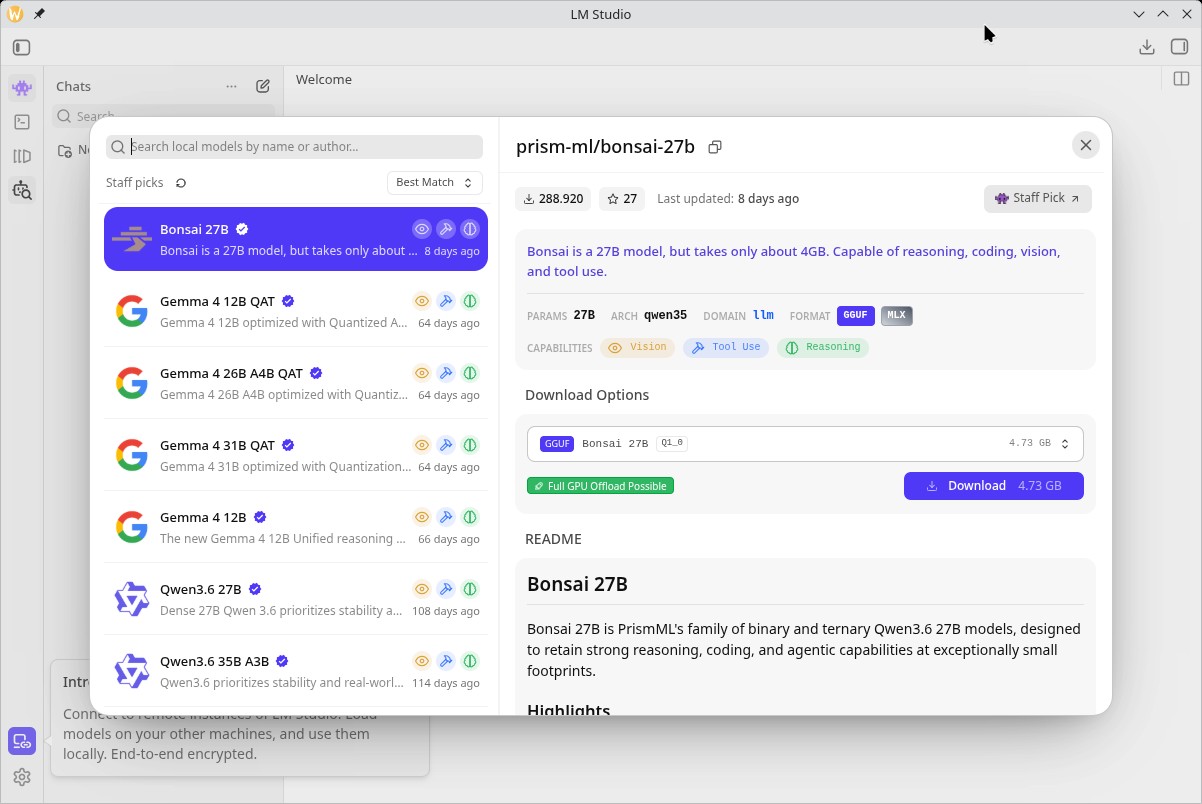Open the downloads icon in top bar

tap(1147, 47)
